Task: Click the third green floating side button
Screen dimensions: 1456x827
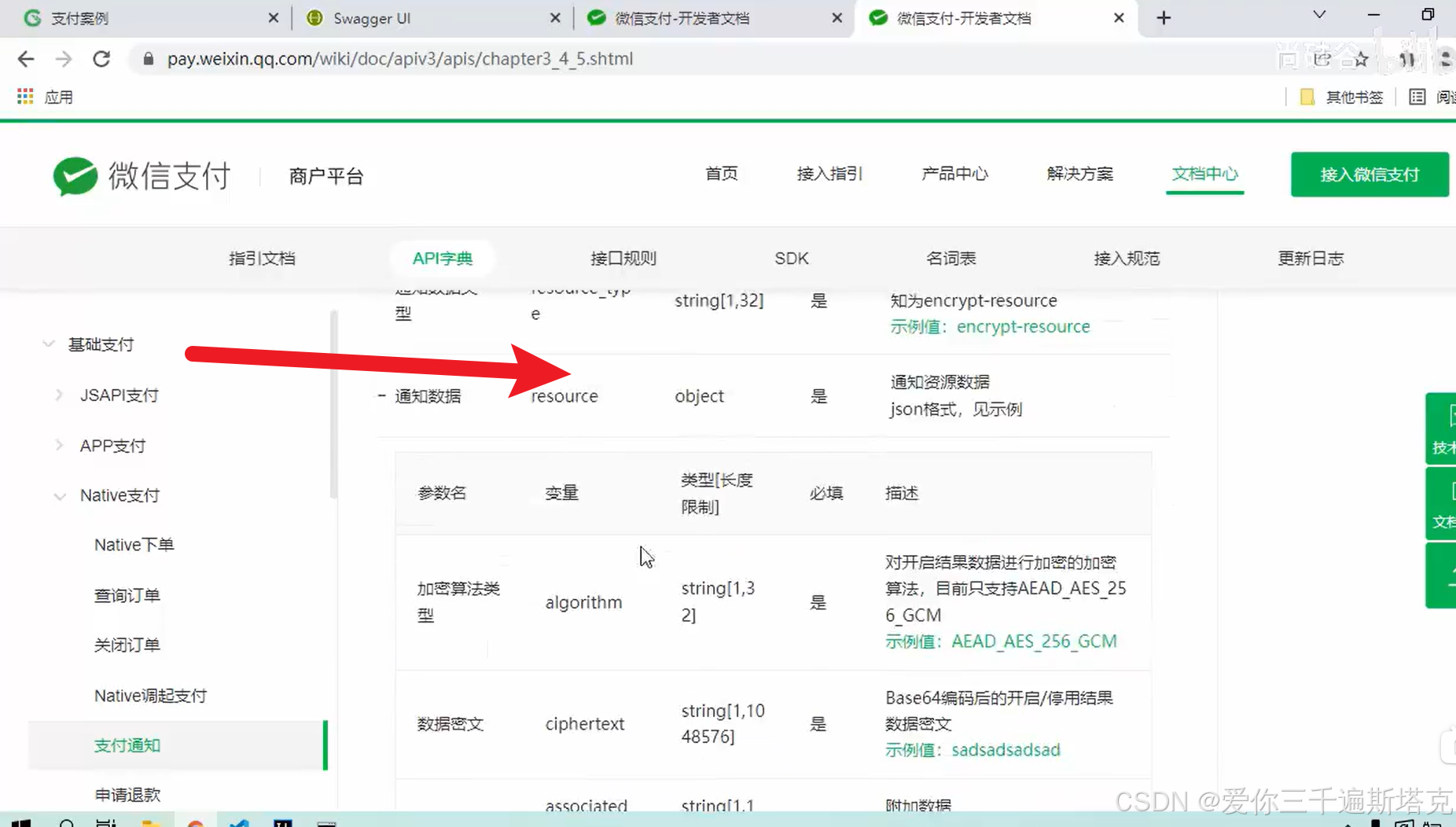Action: tap(1441, 575)
